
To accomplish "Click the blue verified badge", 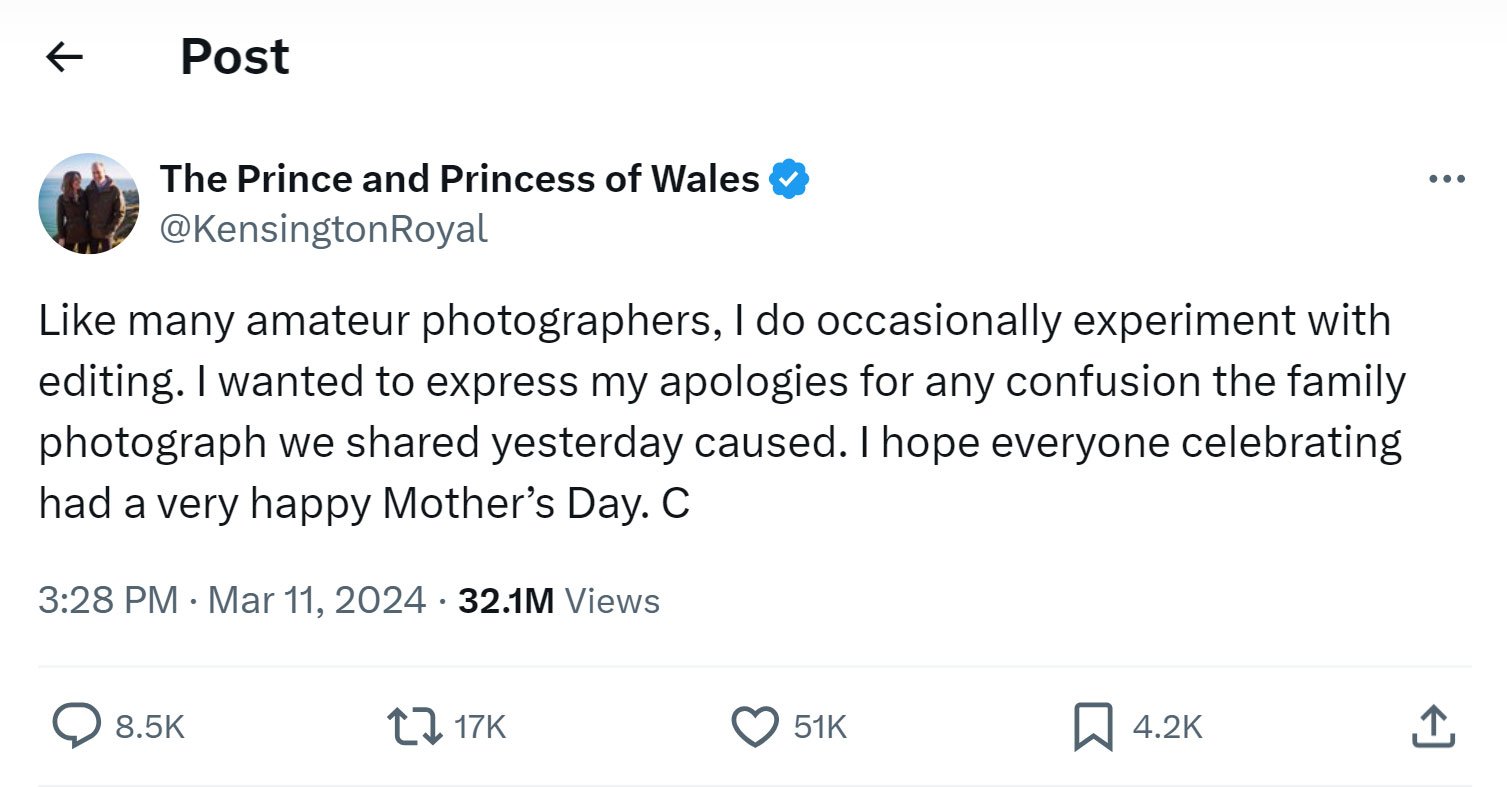I will coord(789,180).
